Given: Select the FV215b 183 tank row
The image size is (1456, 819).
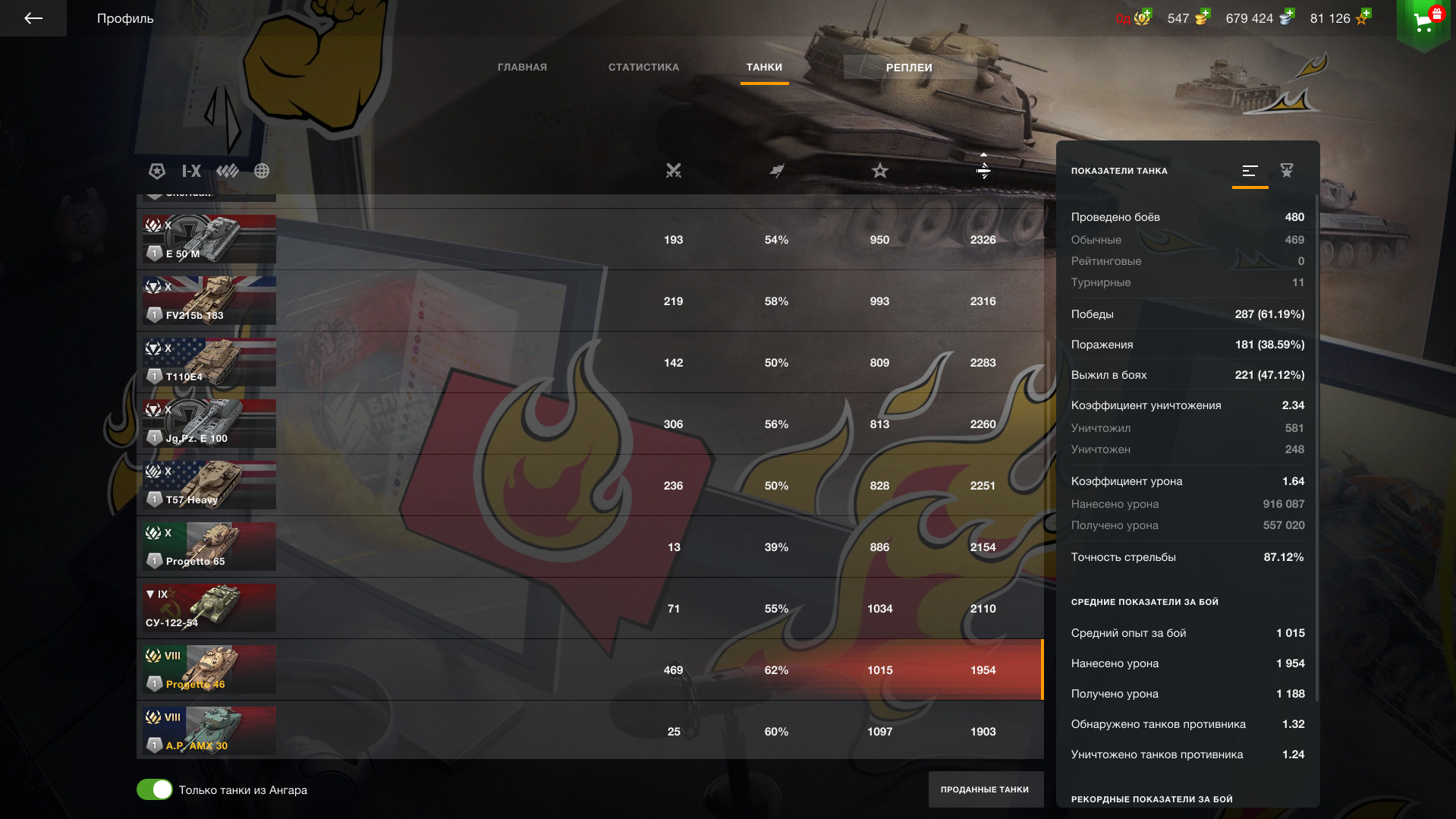Looking at the screenshot, I should pos(590,301).
